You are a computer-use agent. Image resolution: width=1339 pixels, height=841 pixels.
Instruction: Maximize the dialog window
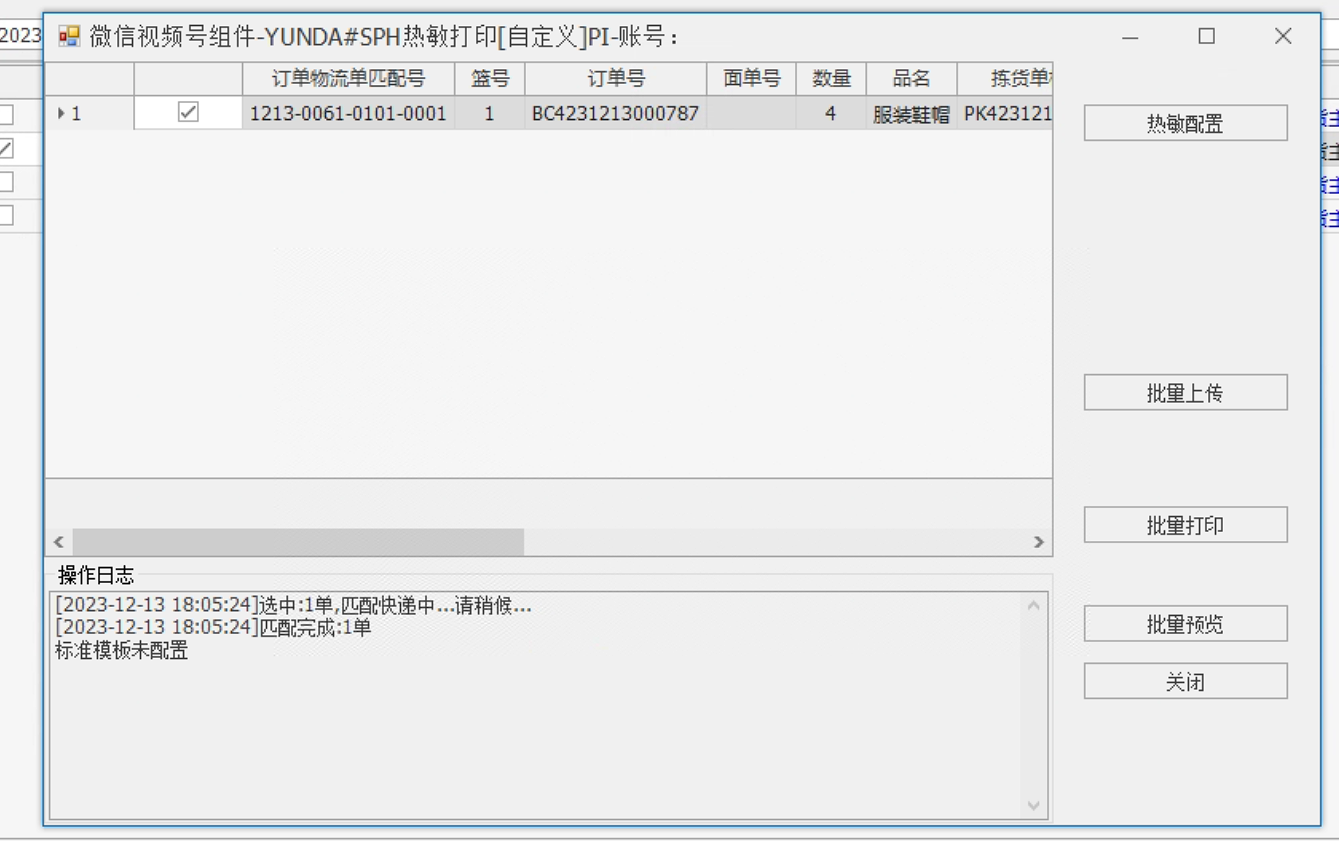tap(1207, 37)
